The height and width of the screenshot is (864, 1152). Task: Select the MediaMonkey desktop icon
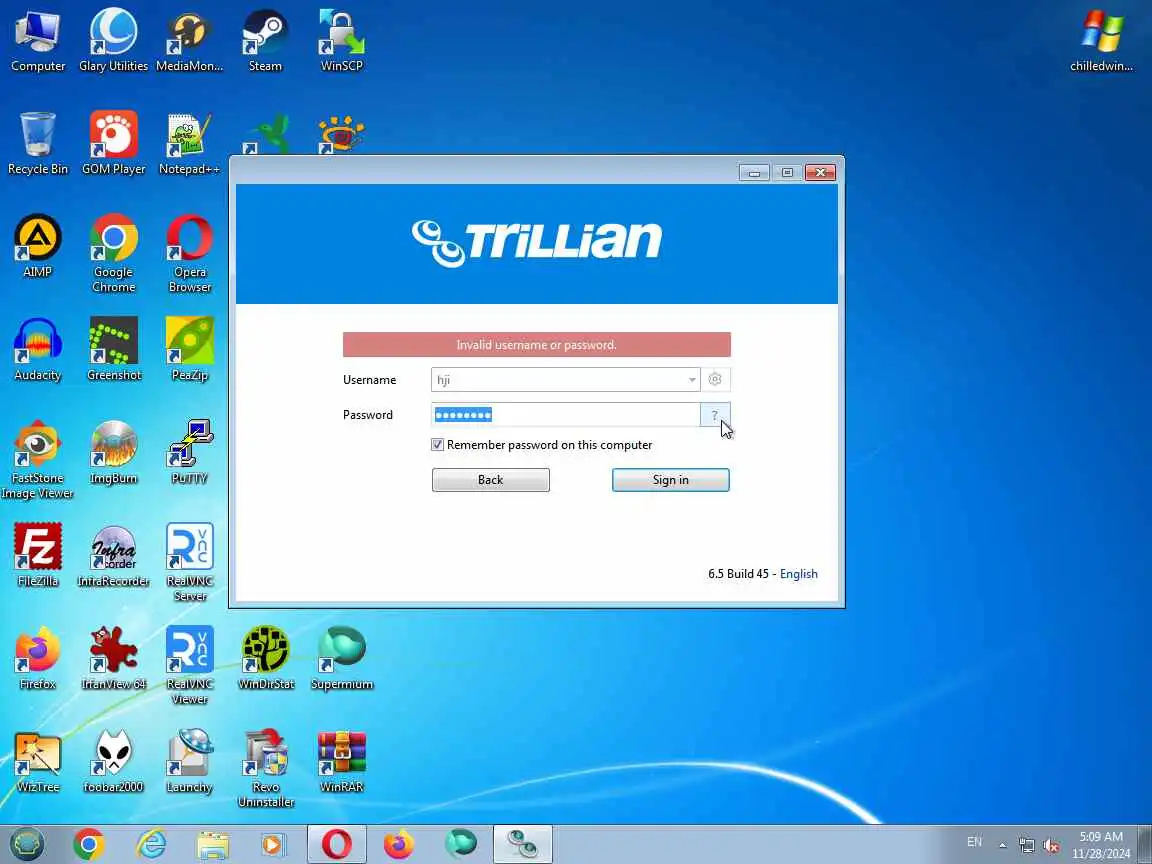tap(190, 40)
